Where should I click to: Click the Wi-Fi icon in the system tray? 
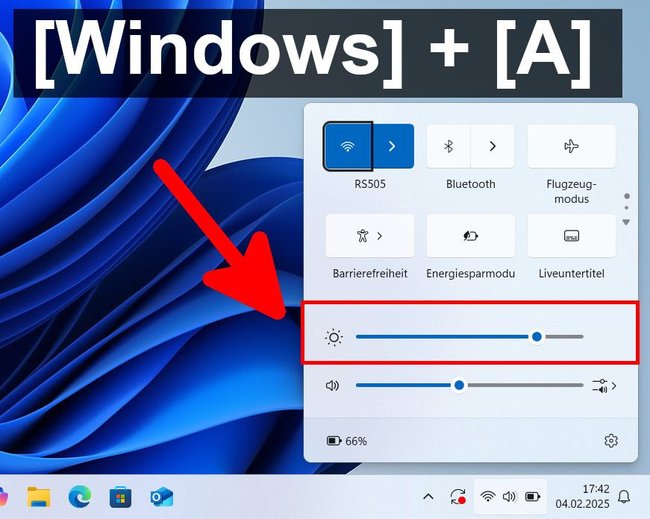click(x=488, y=496)
